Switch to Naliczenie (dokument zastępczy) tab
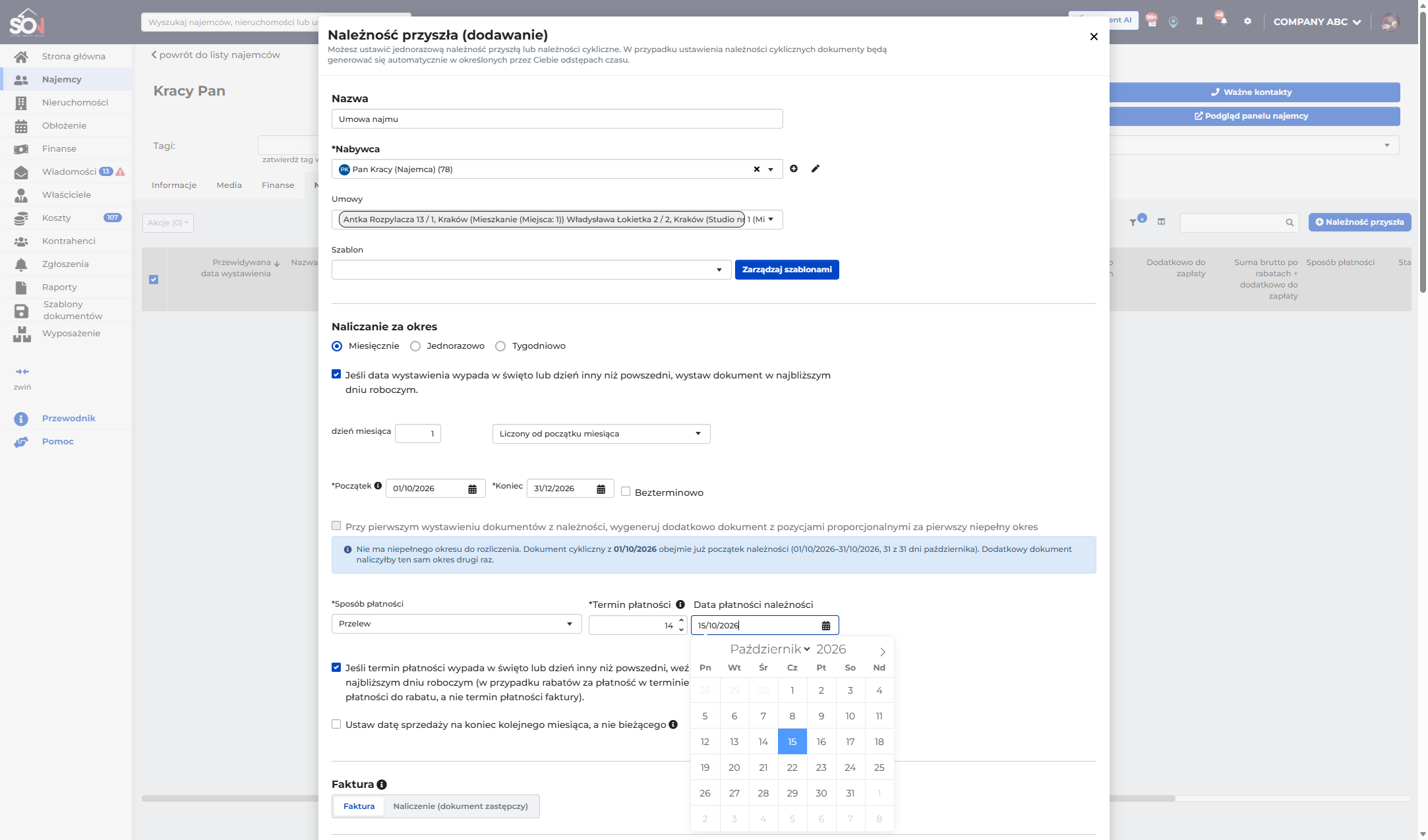This screenshot has height=840, width=1428. point(460,806)
